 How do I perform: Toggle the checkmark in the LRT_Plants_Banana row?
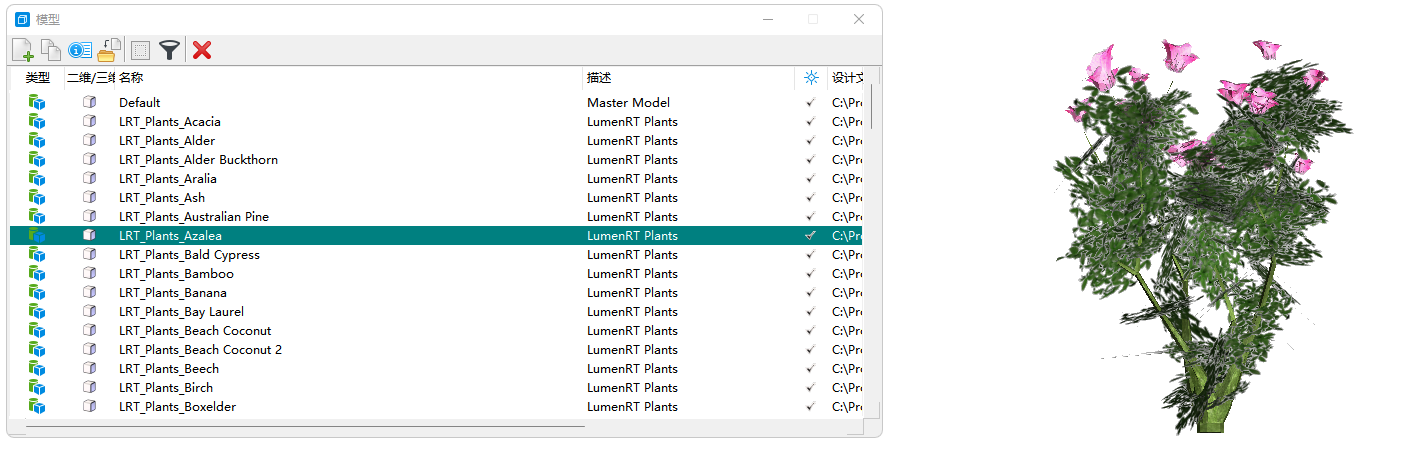pyautogui.click(x=810, y=293)
